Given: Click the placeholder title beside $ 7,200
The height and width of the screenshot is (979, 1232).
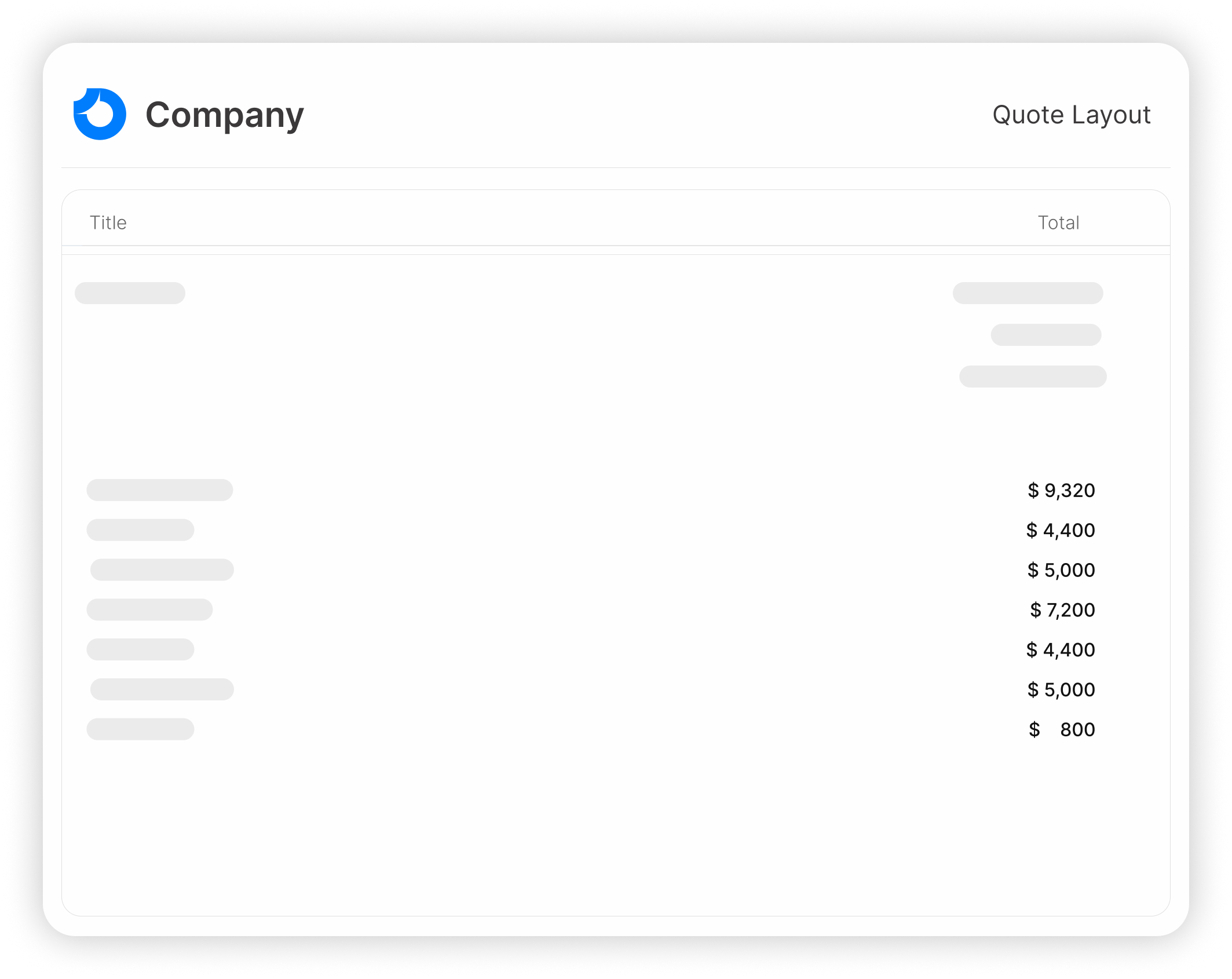Looking at the screenshot, I should [x=149, y=610].
